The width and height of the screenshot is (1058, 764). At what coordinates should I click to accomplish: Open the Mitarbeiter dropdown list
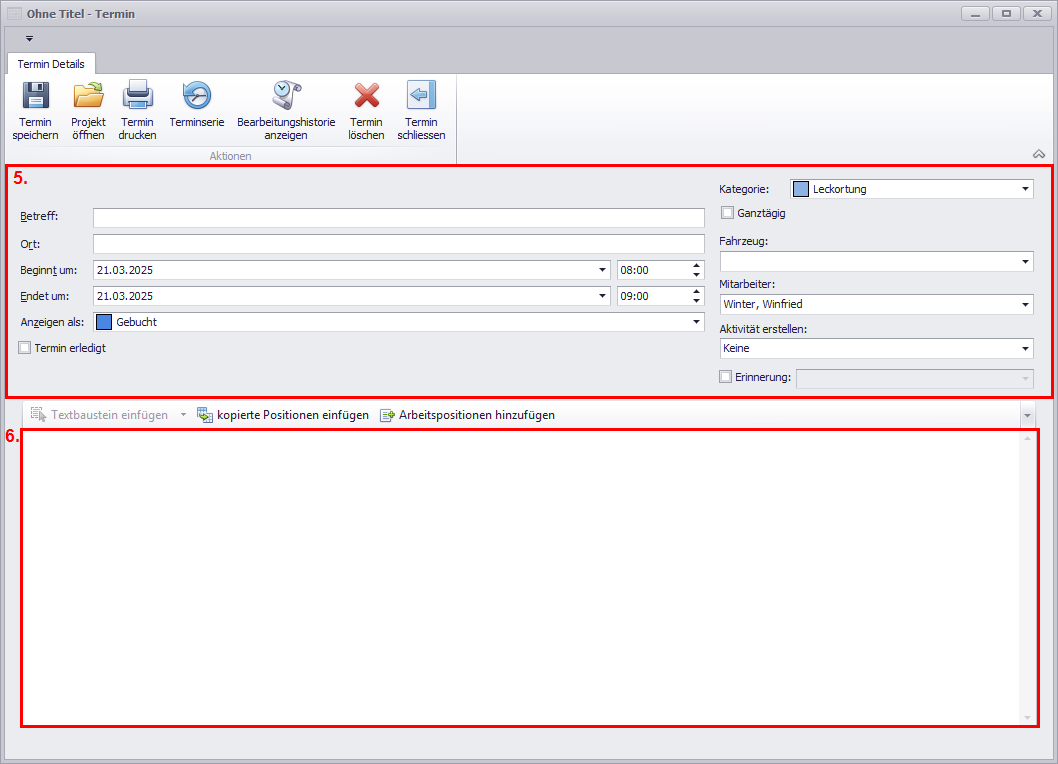coord(1025,305)
